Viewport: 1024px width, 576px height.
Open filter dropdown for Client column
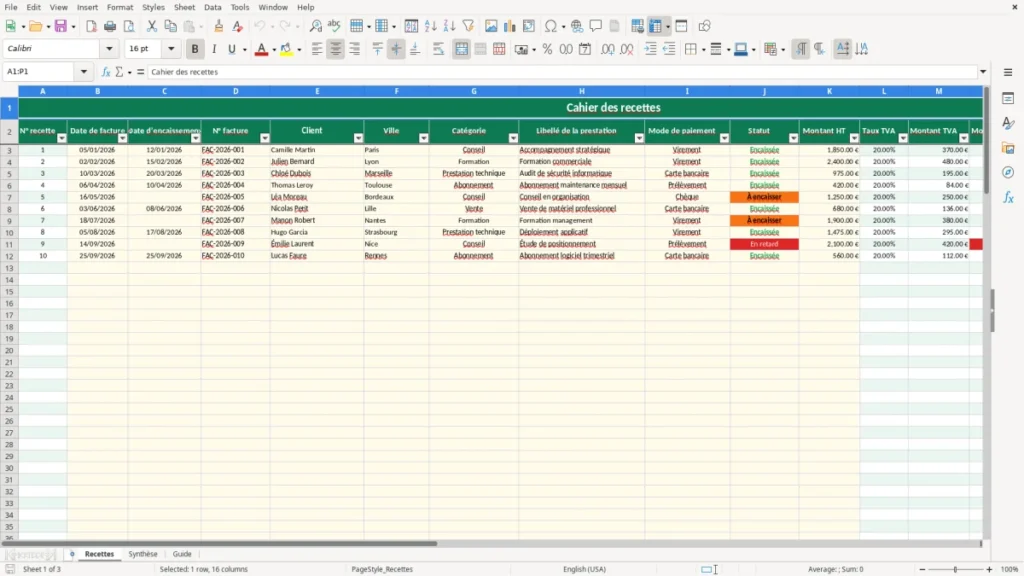(358, 138)
